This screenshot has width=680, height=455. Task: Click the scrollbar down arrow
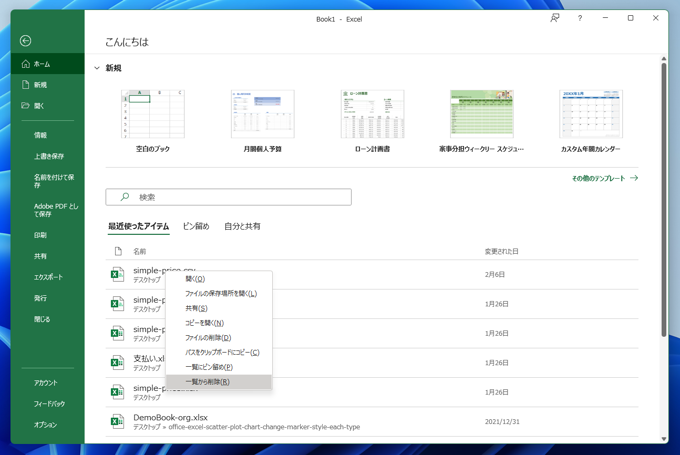(x=664, y=439)
